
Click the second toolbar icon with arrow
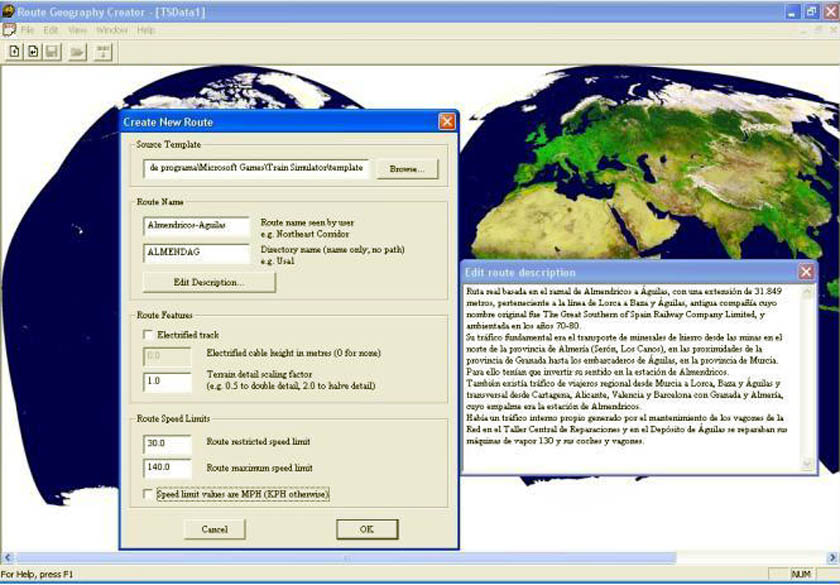[34, 51]
